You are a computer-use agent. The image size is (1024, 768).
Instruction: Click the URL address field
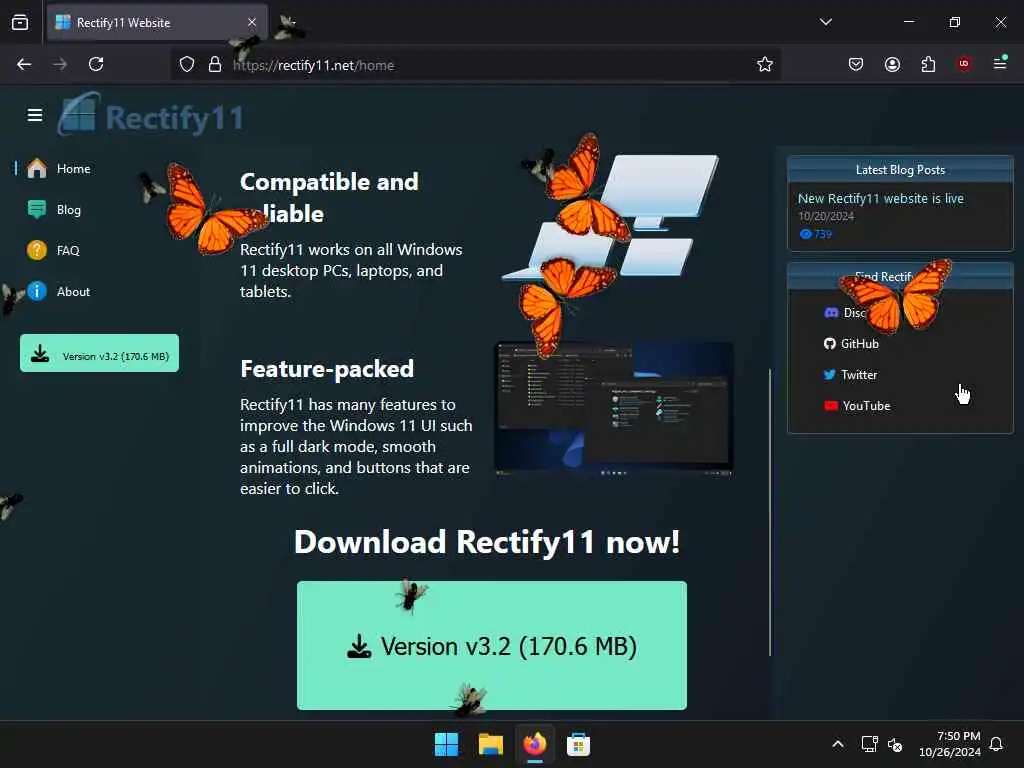(475, 65)
